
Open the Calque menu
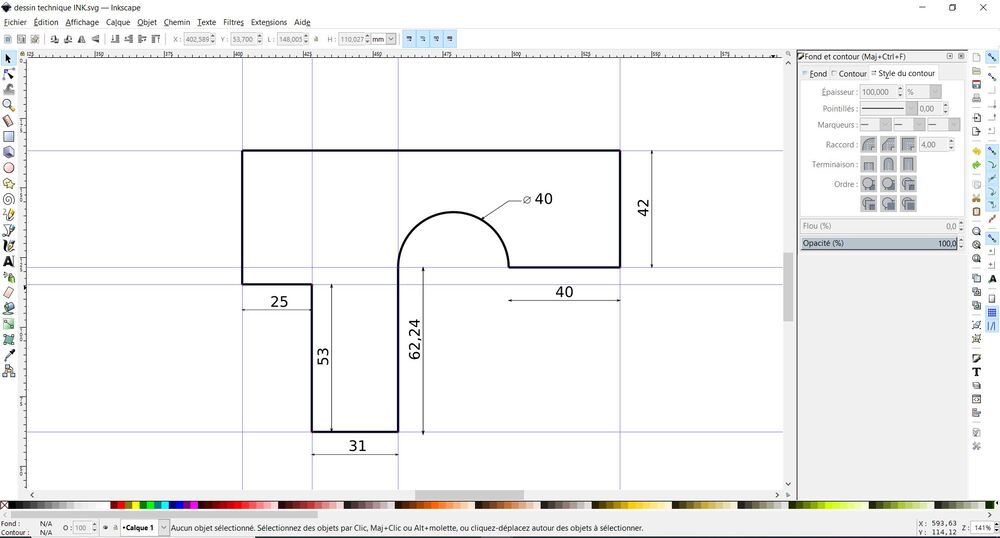coord(118,22)
